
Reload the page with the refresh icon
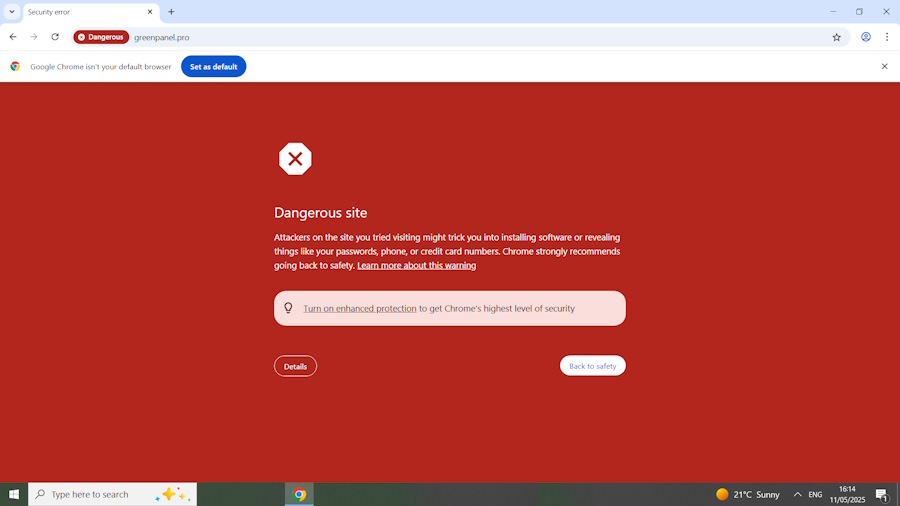[x=55, y=37]
